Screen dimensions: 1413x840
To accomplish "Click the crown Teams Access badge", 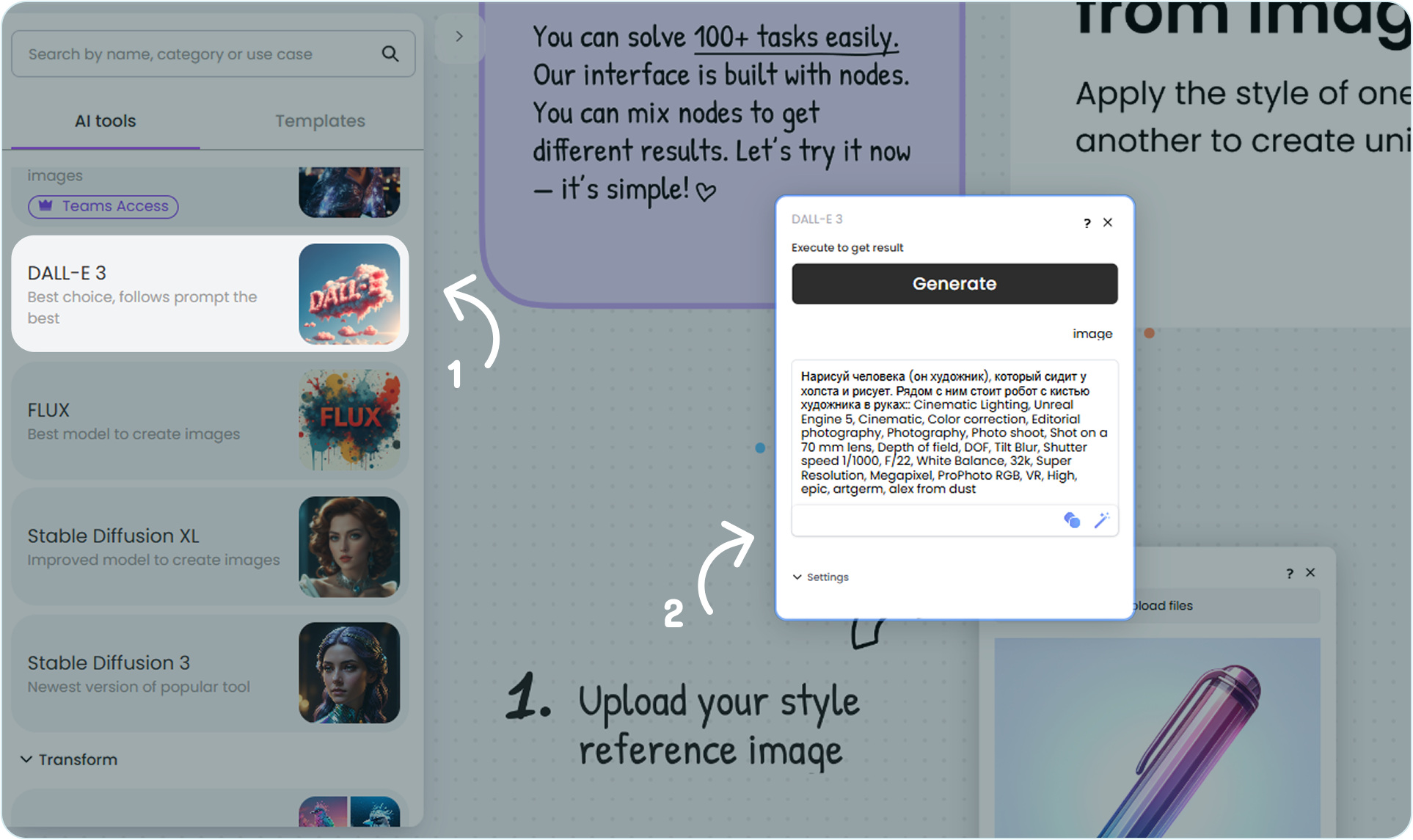I will [x=103, y=206].
